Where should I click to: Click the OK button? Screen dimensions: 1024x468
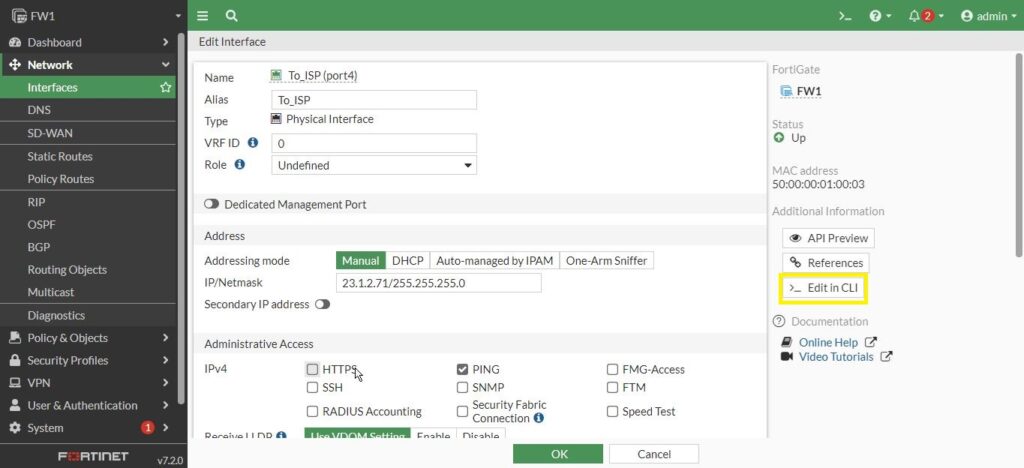tap(558, 454)
